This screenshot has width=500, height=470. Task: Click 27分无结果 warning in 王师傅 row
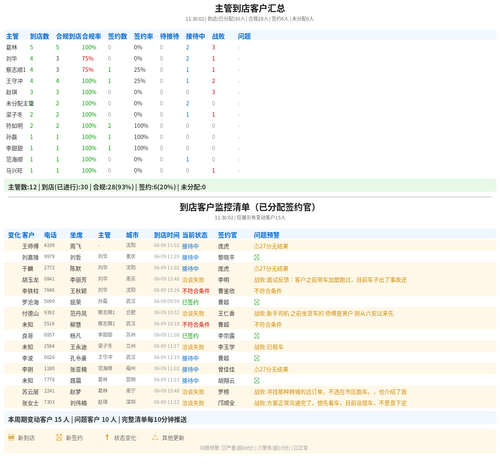coord(271,246)
